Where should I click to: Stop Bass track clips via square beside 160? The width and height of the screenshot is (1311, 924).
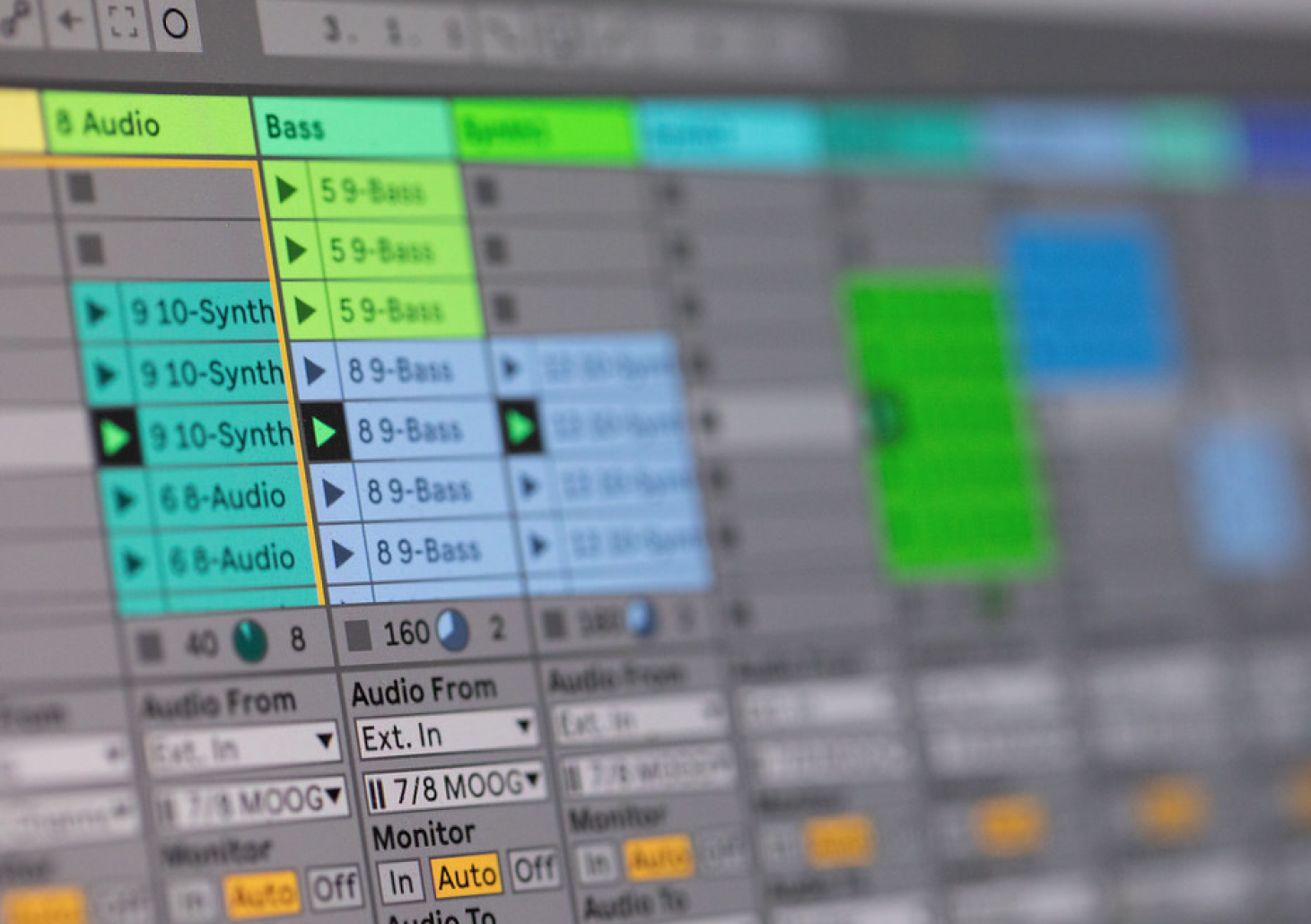coord(358,635)
